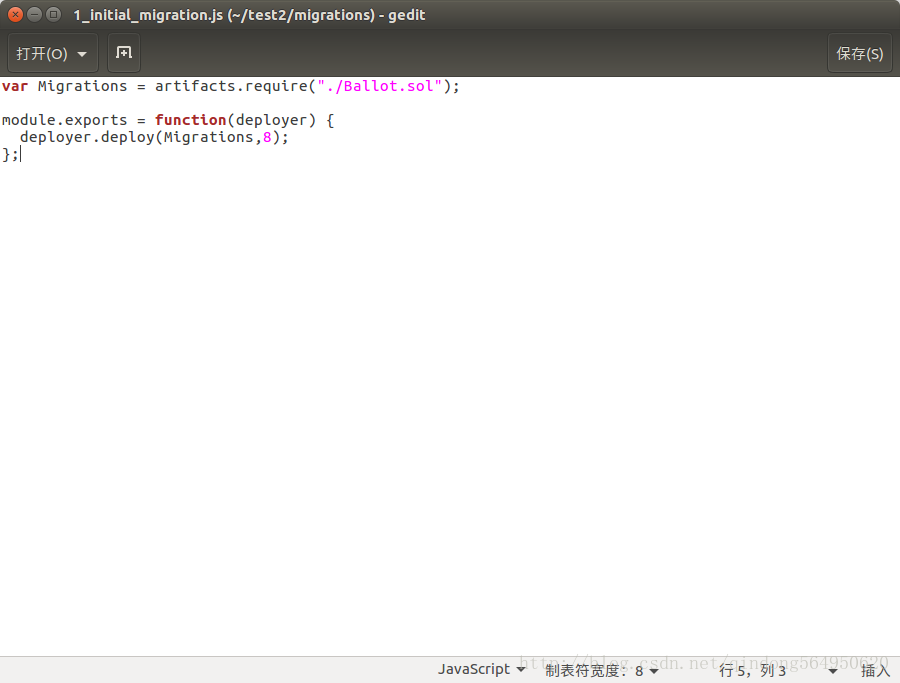Click the var keyword on line one

(x=15, y=86)
